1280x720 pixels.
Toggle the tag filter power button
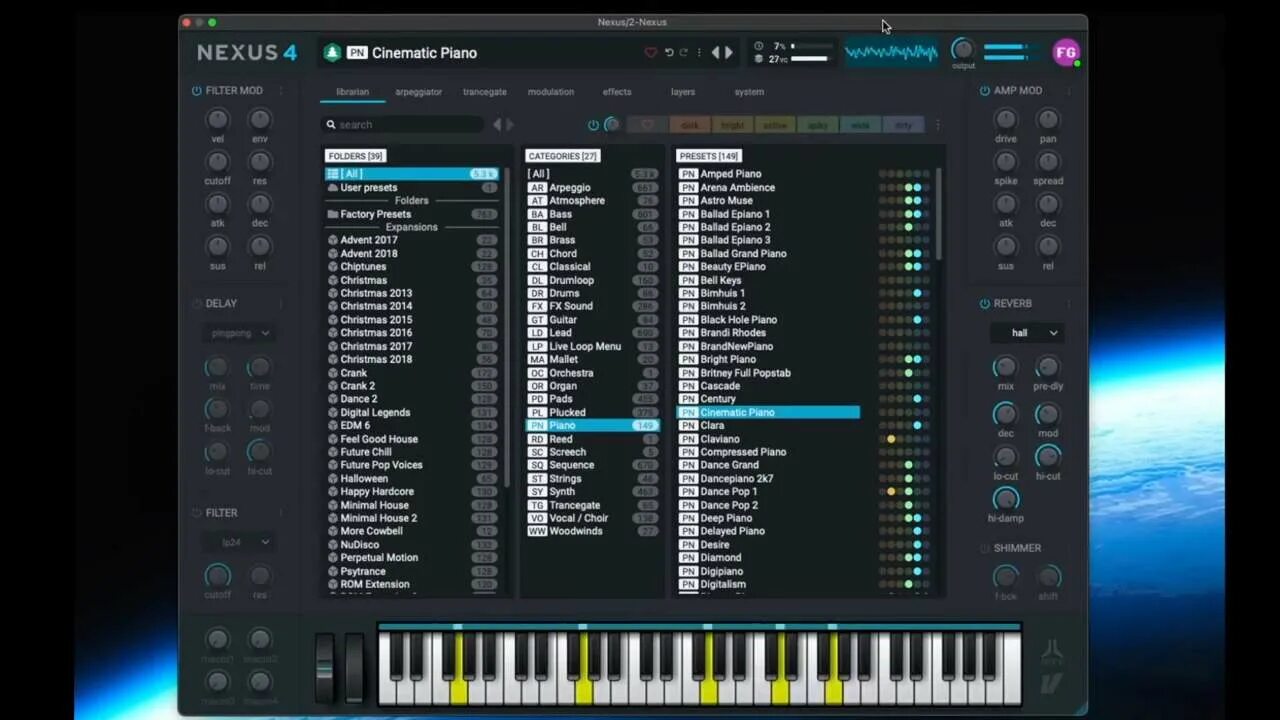pos(593,125)
